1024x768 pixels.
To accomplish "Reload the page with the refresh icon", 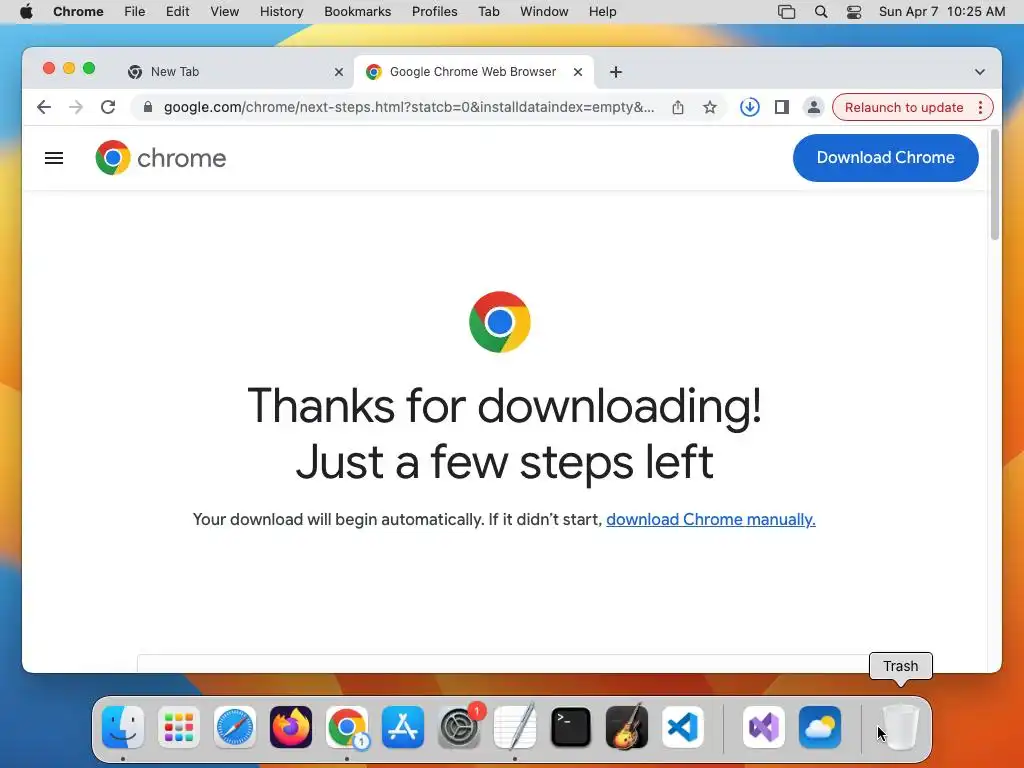I will [108, 107].
